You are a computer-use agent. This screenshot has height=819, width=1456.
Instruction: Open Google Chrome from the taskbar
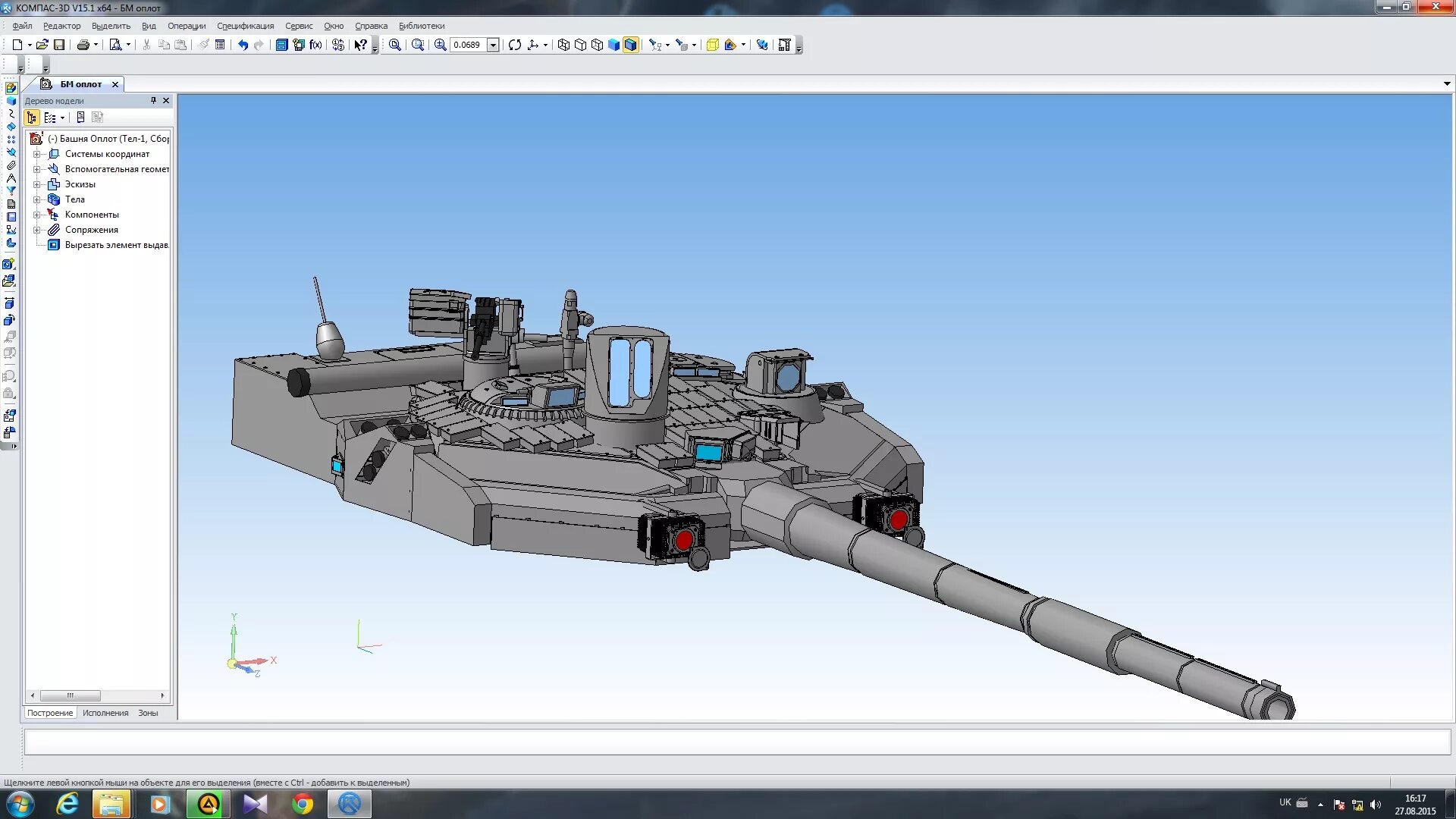click(x=303, y=804)
